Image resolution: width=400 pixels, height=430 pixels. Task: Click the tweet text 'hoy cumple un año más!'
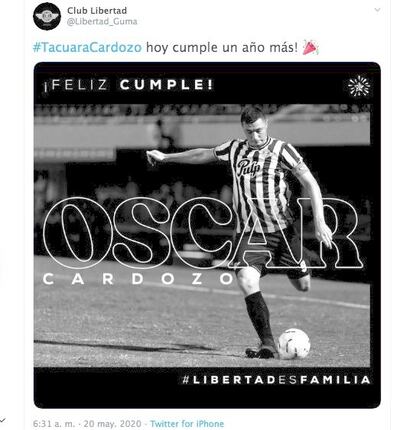[222, 47]
